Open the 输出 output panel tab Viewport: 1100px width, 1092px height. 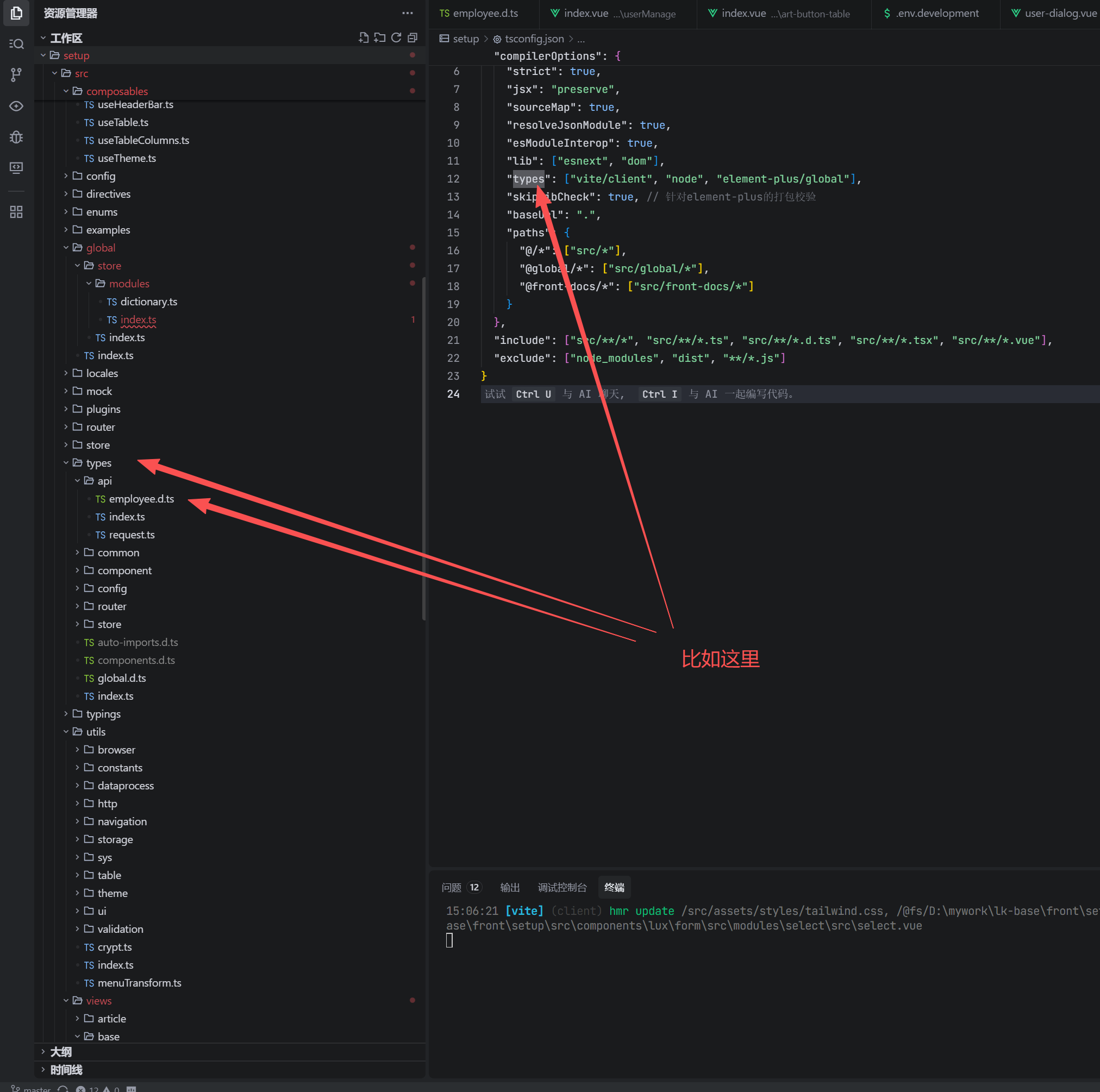pyautogui.click(x=510, y=887)
